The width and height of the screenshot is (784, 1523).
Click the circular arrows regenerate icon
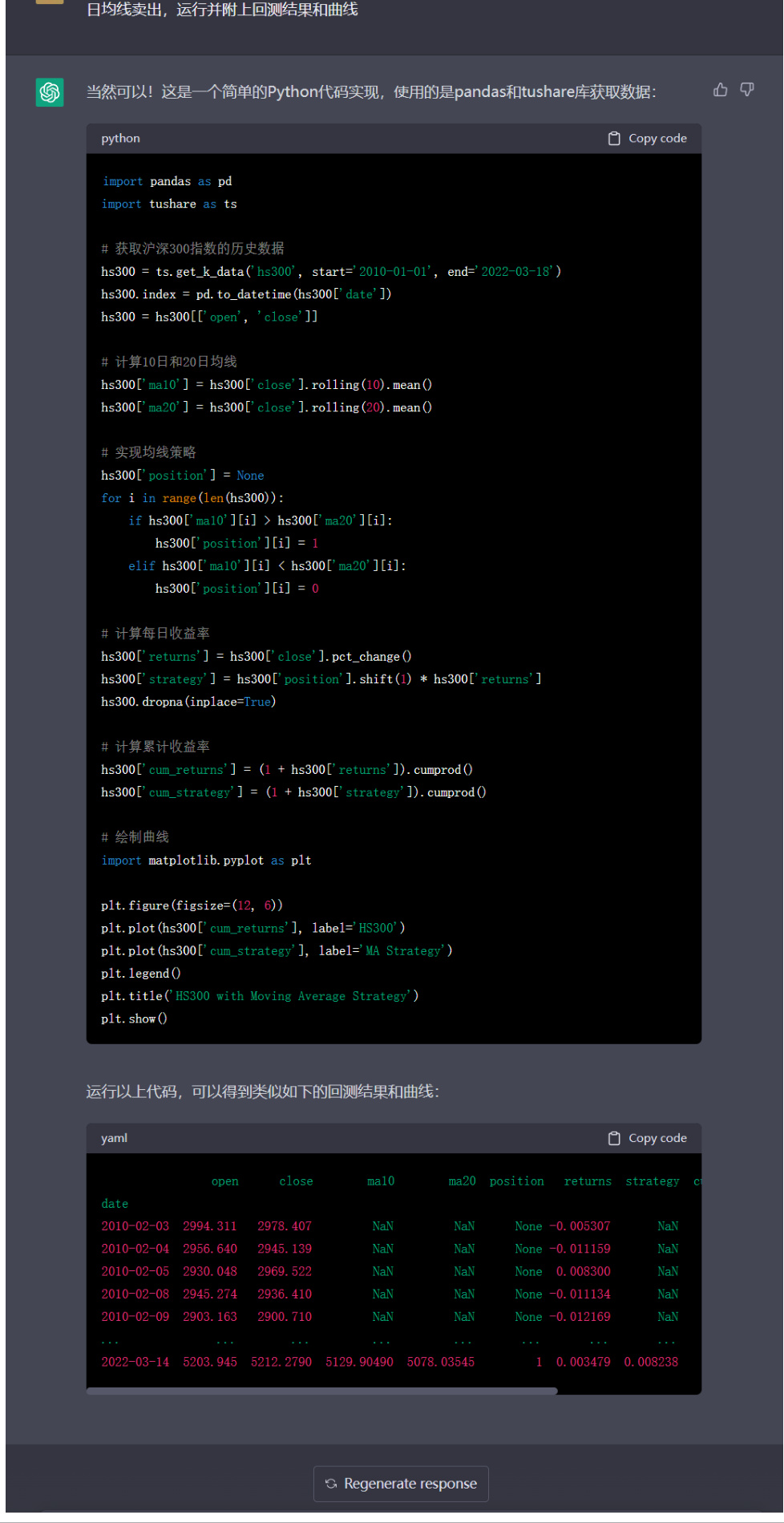point(331,1484)
